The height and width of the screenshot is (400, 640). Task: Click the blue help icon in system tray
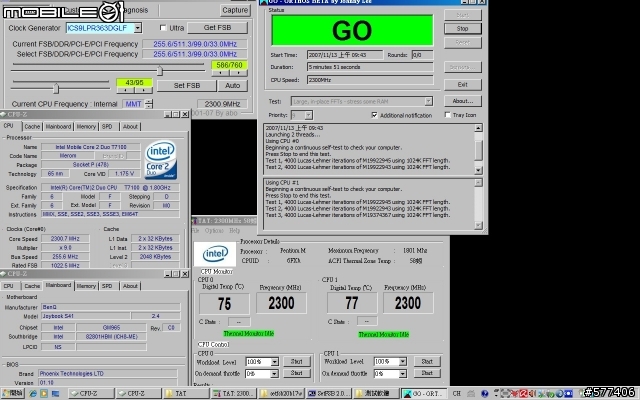pyautogui.click(x=484, y=394)
